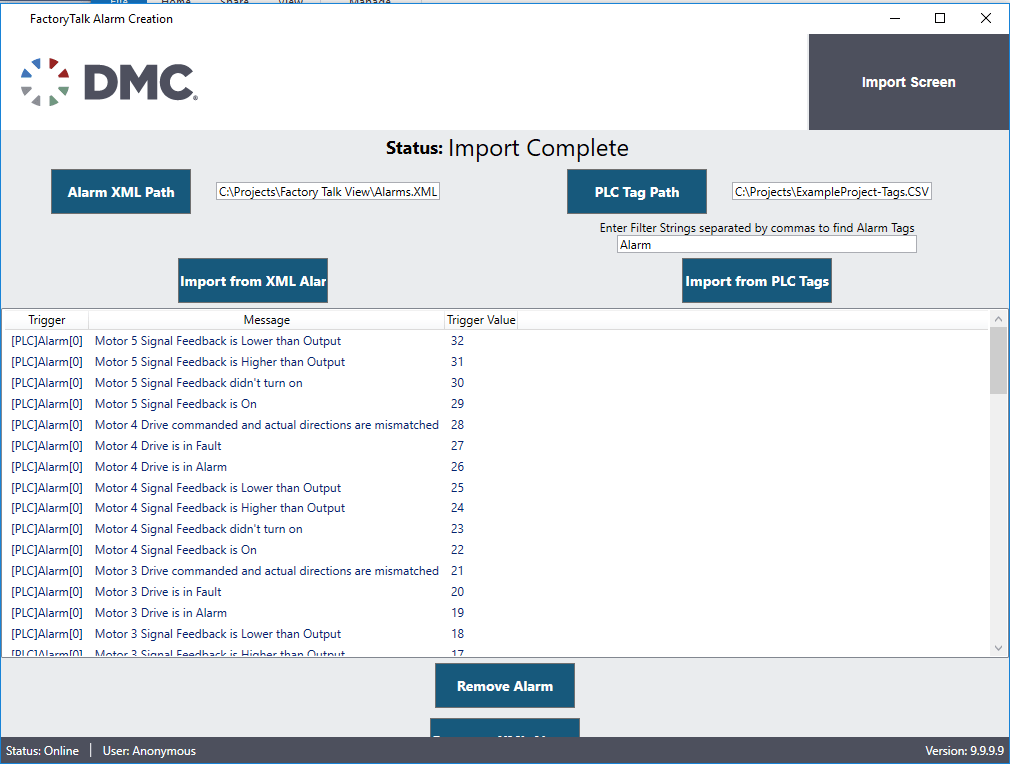Select Motor 3 Drive is in Alarm row
Viewport: 1010px width, 764px height.
160,613
